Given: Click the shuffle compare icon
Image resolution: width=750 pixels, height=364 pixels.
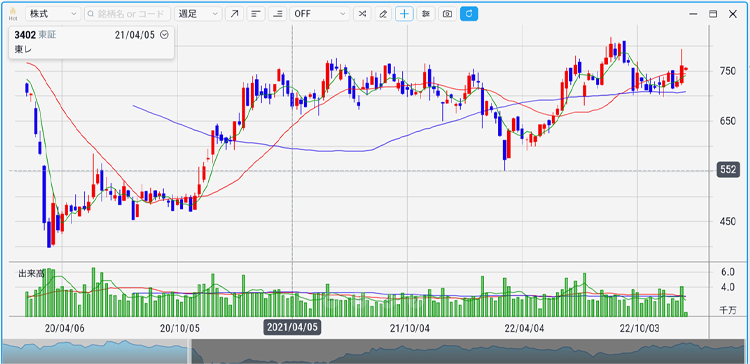Looking at the screenshot, I should (x=362, y=13).
